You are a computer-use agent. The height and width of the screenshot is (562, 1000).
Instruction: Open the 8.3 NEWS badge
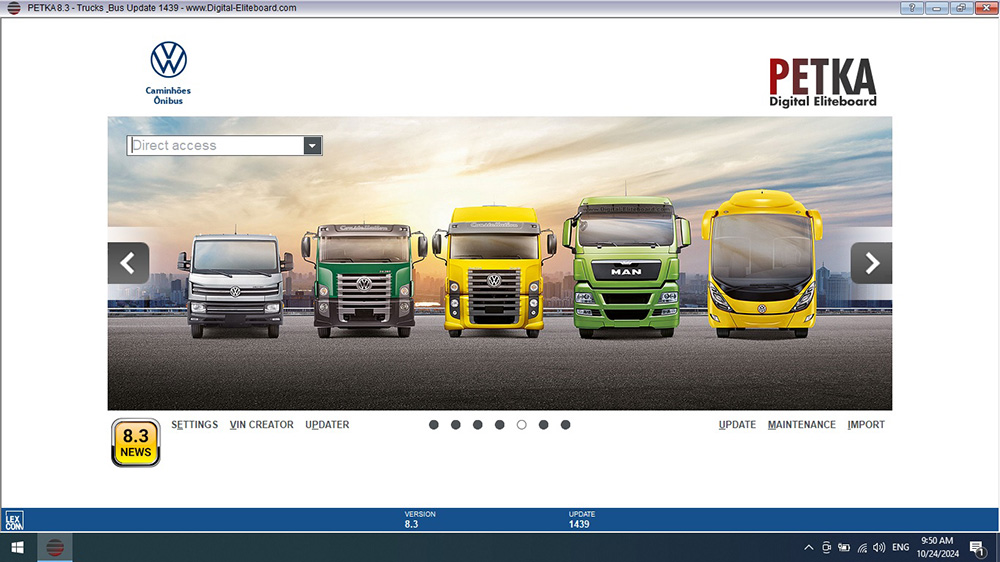(135, 443)
